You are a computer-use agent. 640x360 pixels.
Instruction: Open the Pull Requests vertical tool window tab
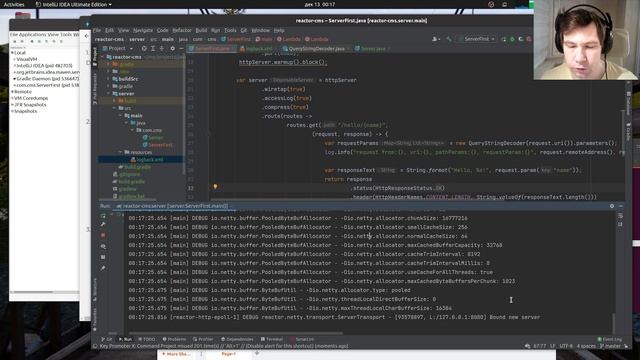tap(95, 89)
